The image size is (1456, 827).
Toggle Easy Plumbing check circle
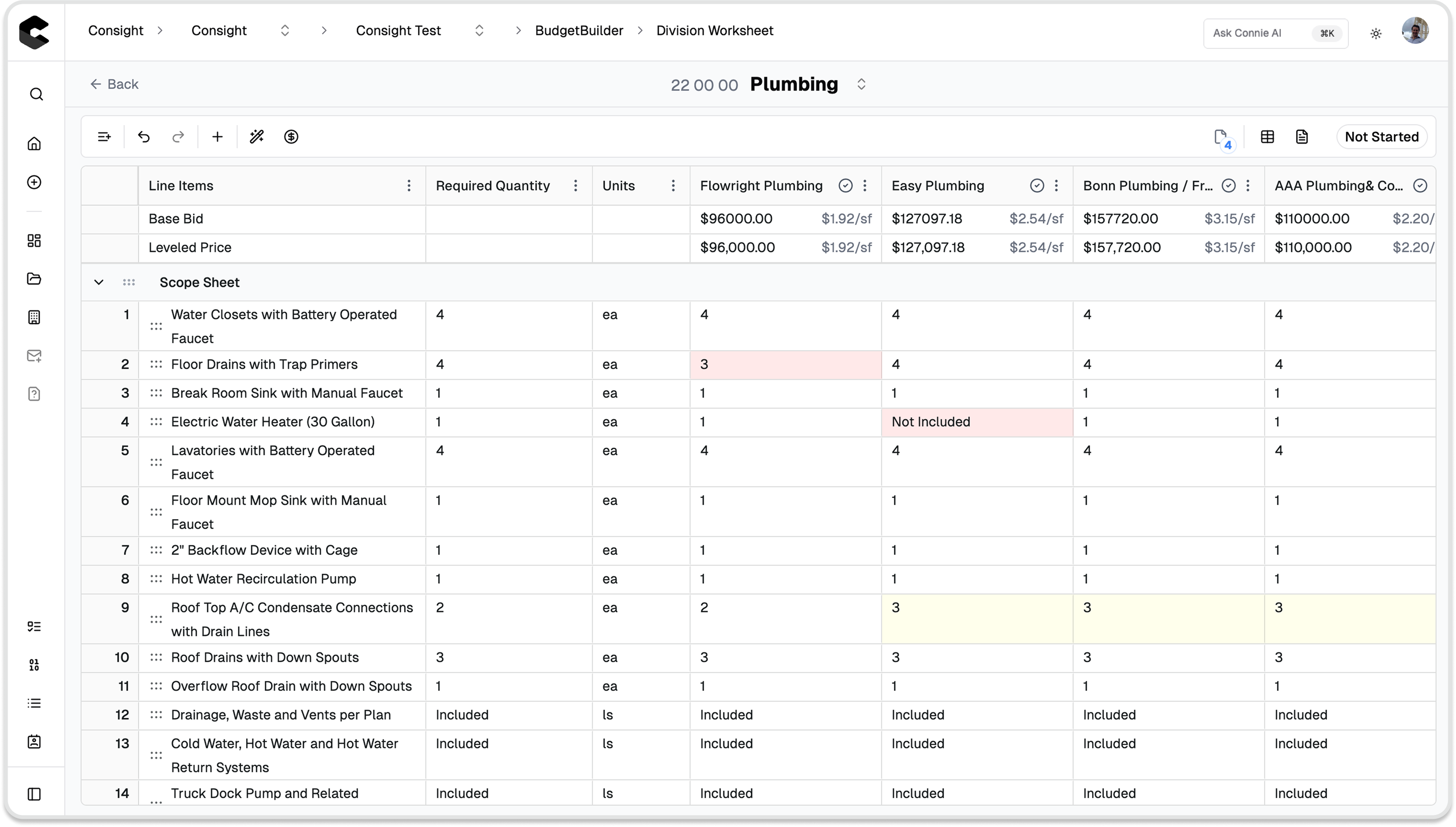(x=1037, y=186)
